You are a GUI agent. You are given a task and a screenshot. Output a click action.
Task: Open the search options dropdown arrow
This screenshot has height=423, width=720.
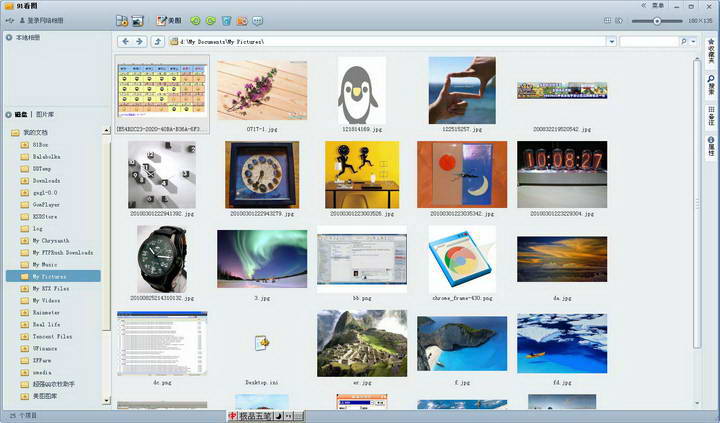click(x=693, y=41)
